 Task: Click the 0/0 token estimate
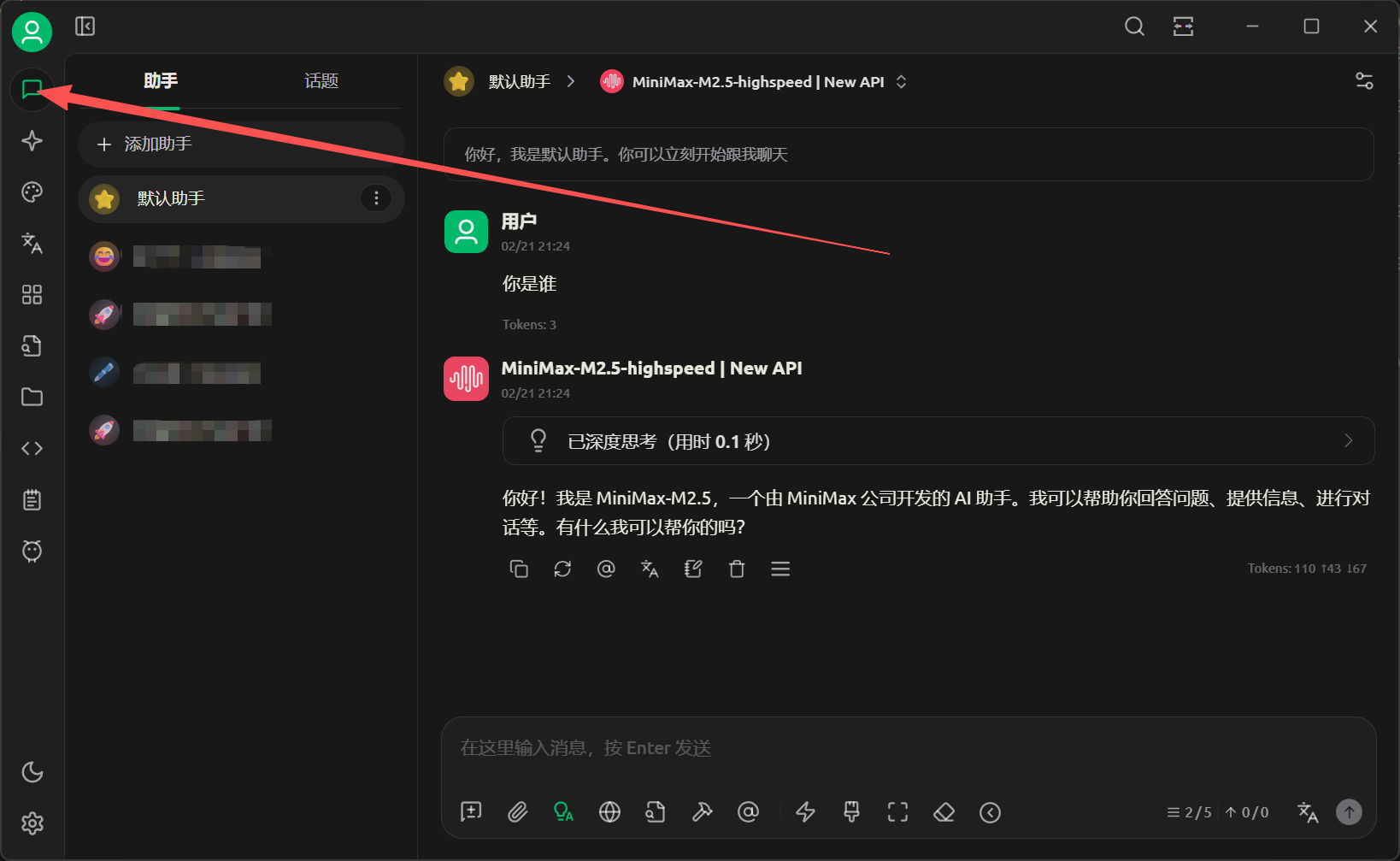(1247, 812)
